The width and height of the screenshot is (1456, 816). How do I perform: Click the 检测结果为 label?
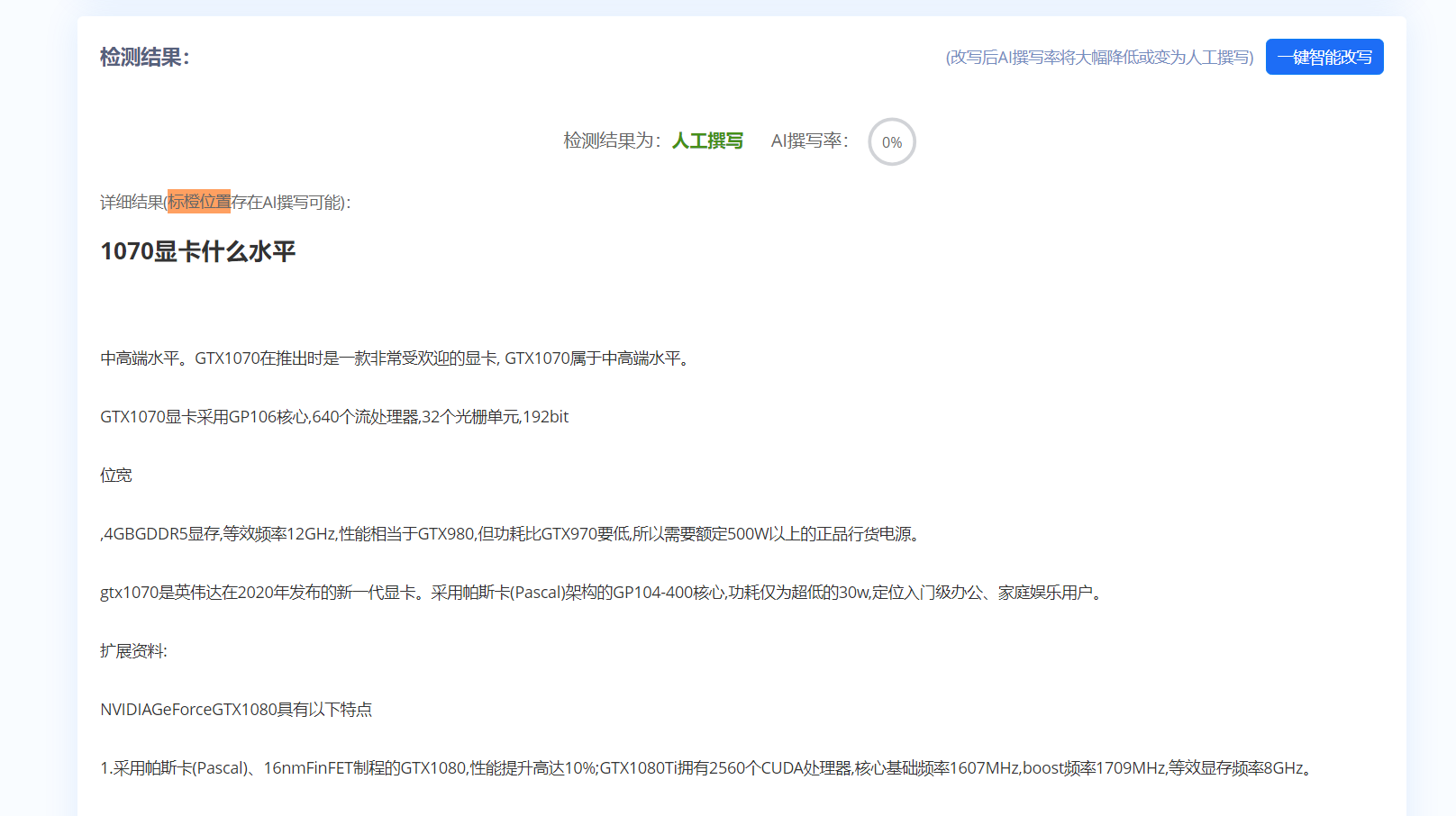(x=614, y=141)
